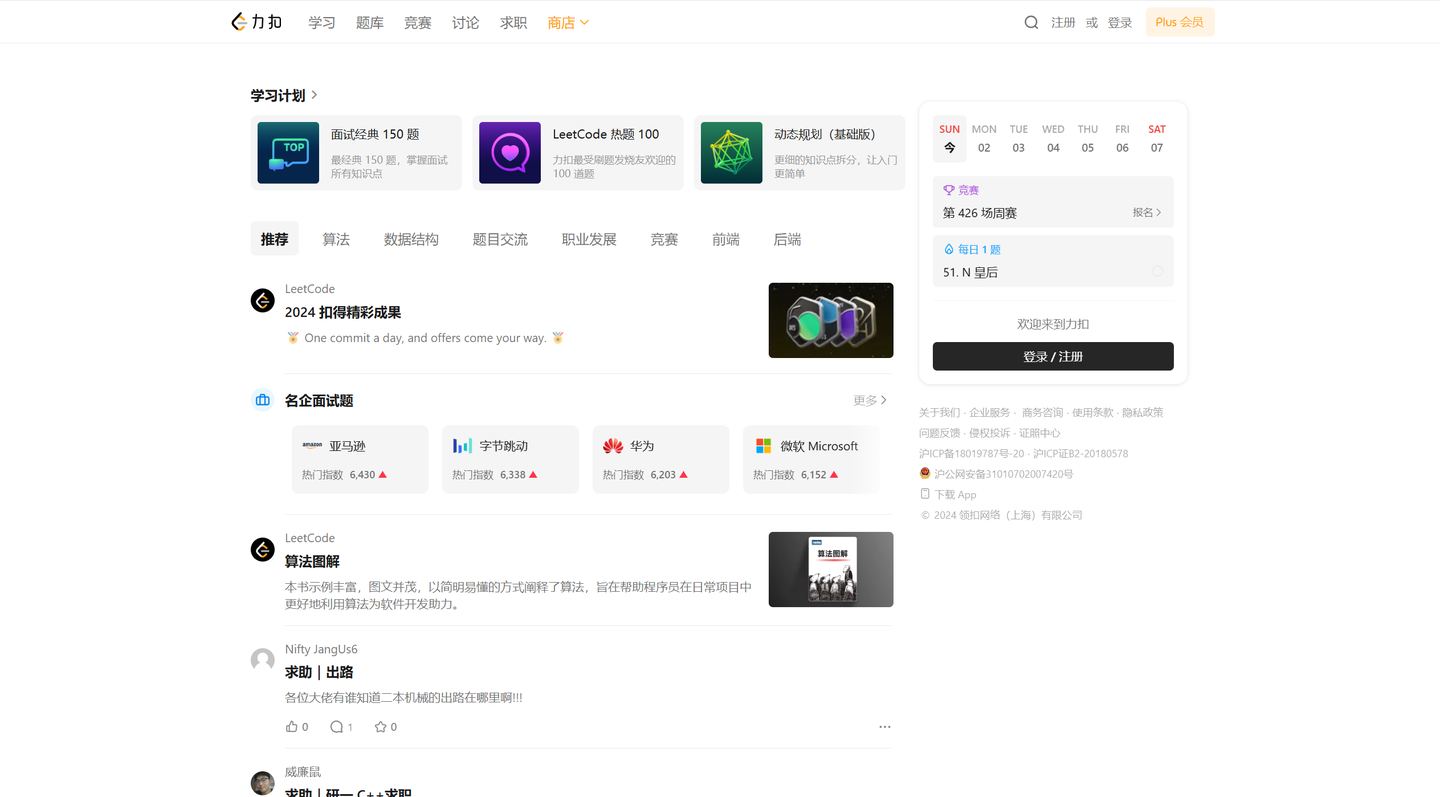
Task: Open the 证照中心 footer link
Action: click(1040, 433)
